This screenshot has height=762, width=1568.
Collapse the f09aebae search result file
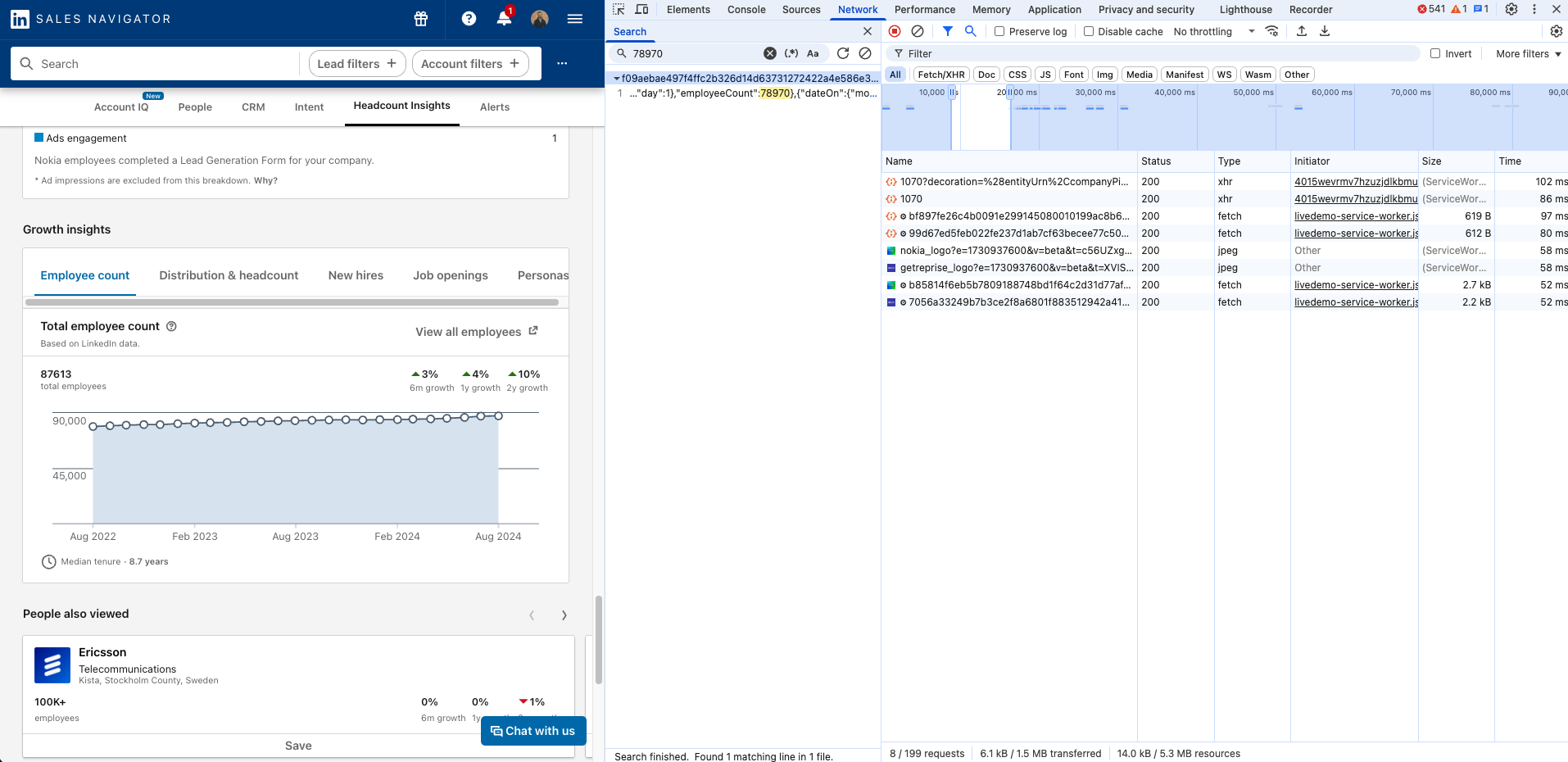[617, 79]
